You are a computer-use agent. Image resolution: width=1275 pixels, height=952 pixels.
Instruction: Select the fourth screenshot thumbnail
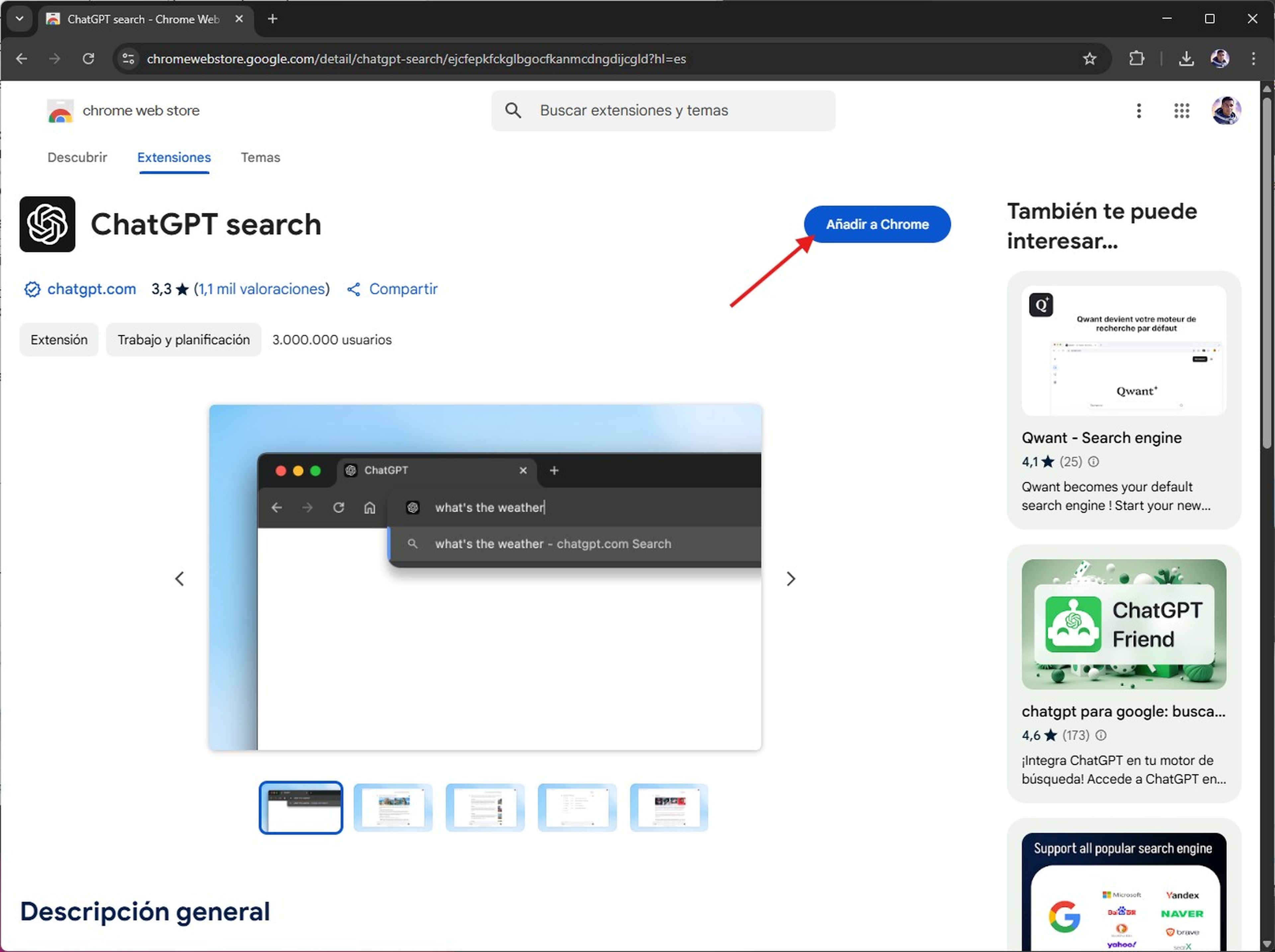click(577, 807)
